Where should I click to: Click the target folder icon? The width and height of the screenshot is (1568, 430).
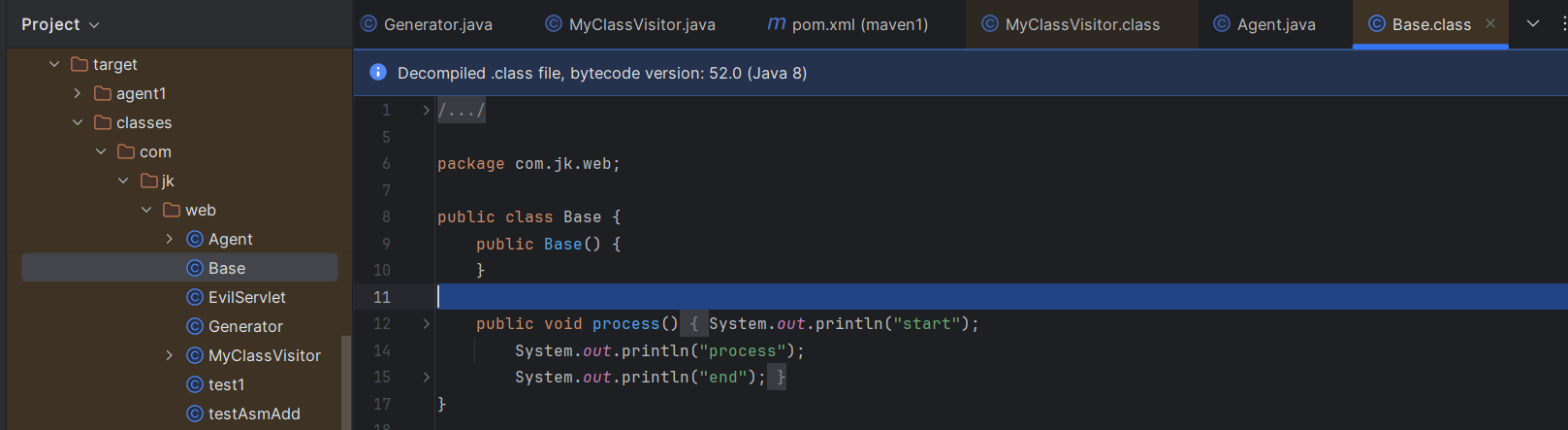click(x=80, y=64)
